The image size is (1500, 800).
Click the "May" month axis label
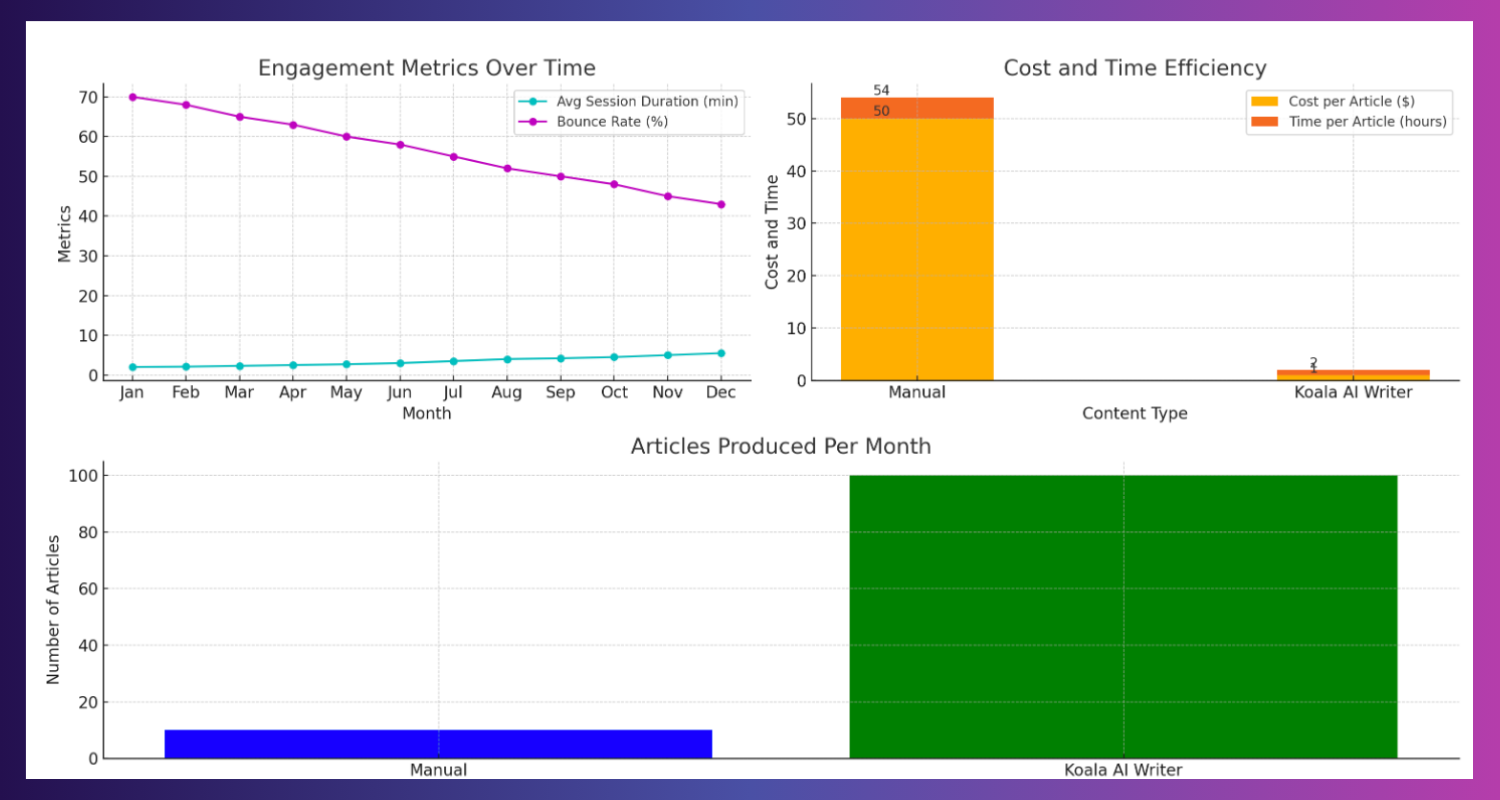pyautogui.click(x=346, y=393)
